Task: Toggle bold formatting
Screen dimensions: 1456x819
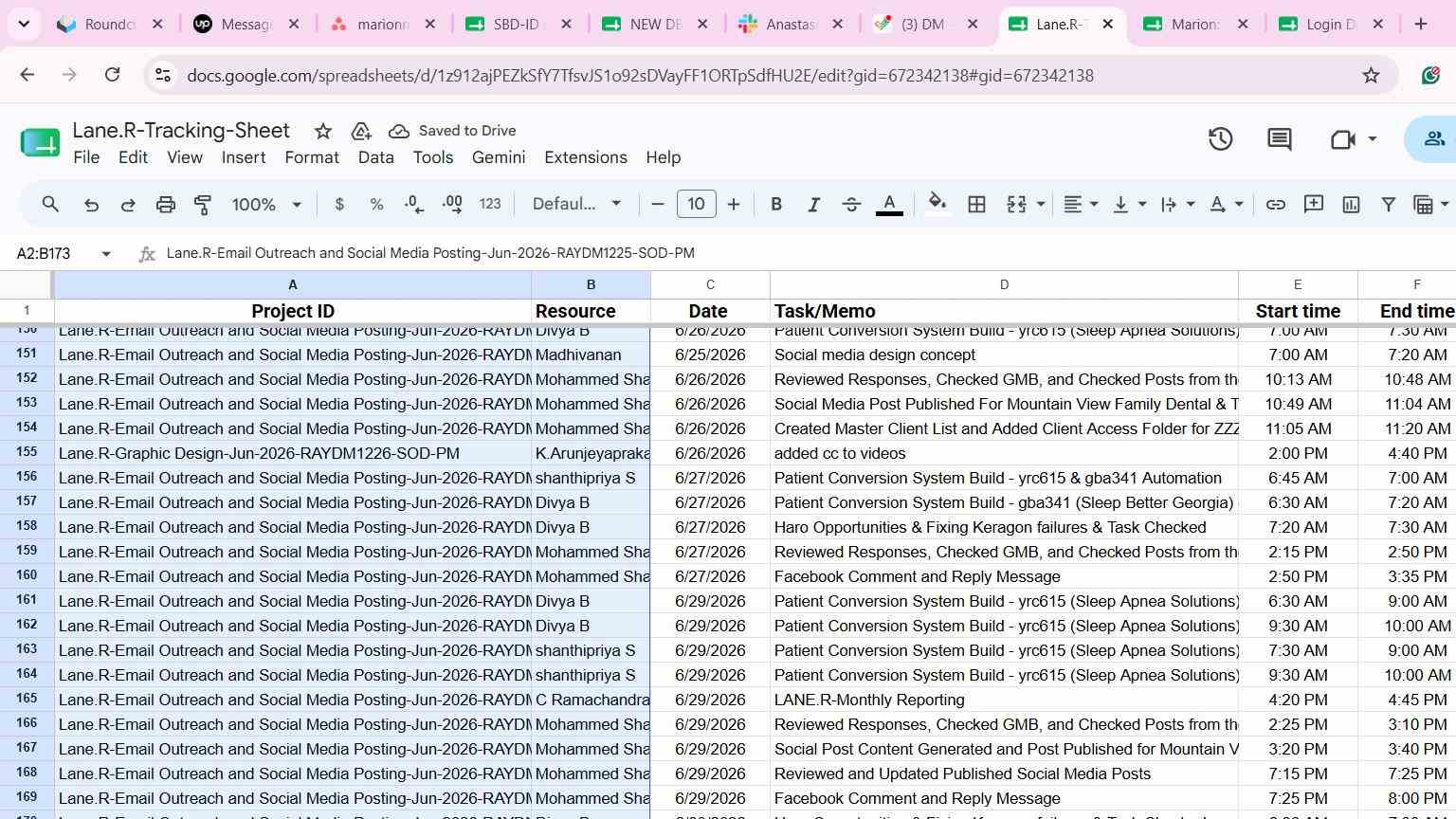Action: click(776, 204)
